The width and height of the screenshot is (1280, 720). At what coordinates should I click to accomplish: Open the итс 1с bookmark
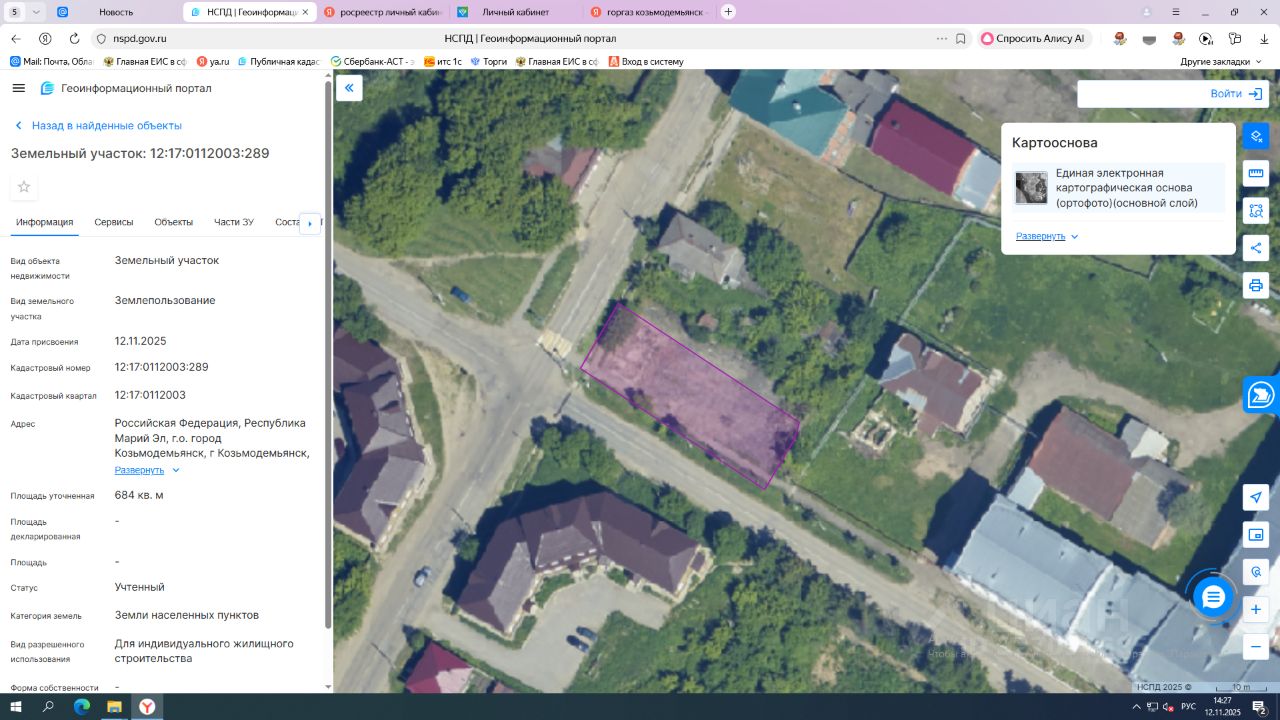pyautogui.click(x=443, y=61)
